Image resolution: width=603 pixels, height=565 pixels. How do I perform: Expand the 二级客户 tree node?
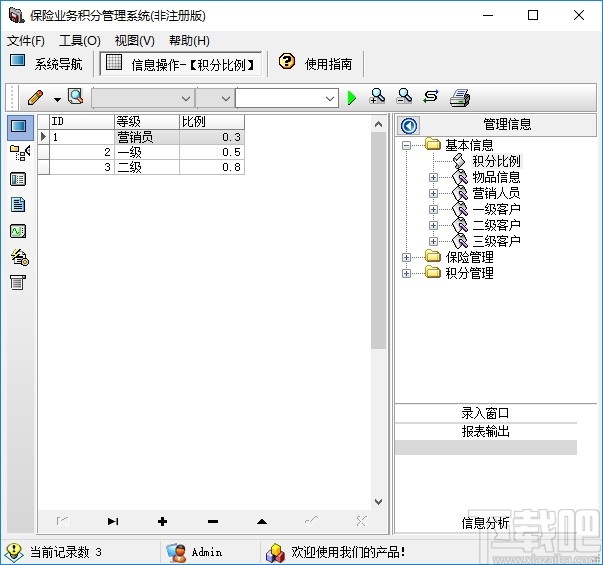pos(433,225)
